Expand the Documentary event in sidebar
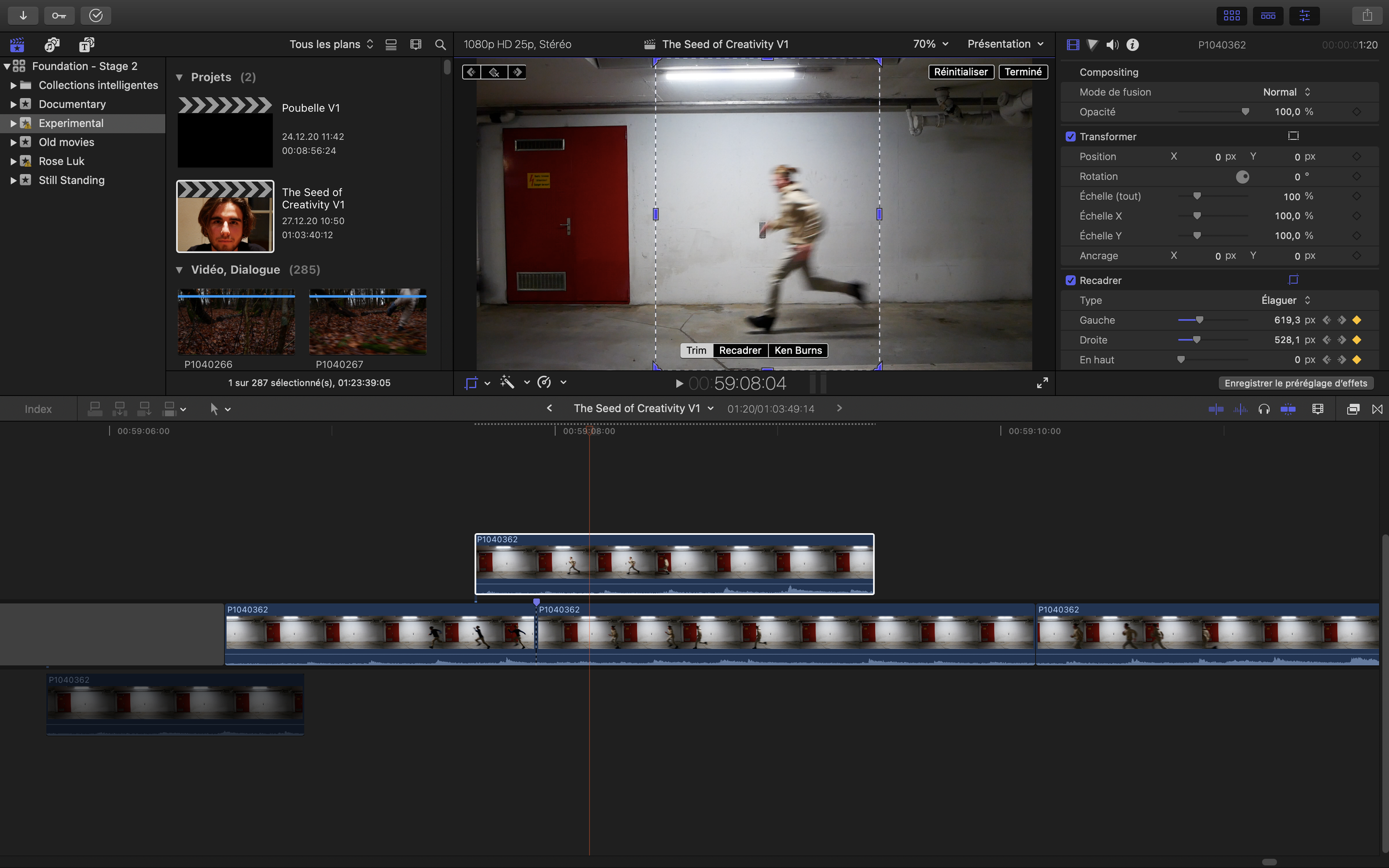1389x868 pixels. point(13,104)
